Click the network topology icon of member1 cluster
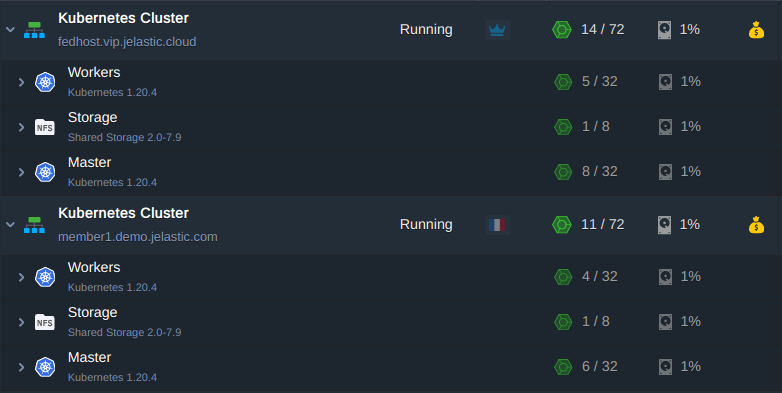This screenshot has width=782, height=393. point(34,225)
